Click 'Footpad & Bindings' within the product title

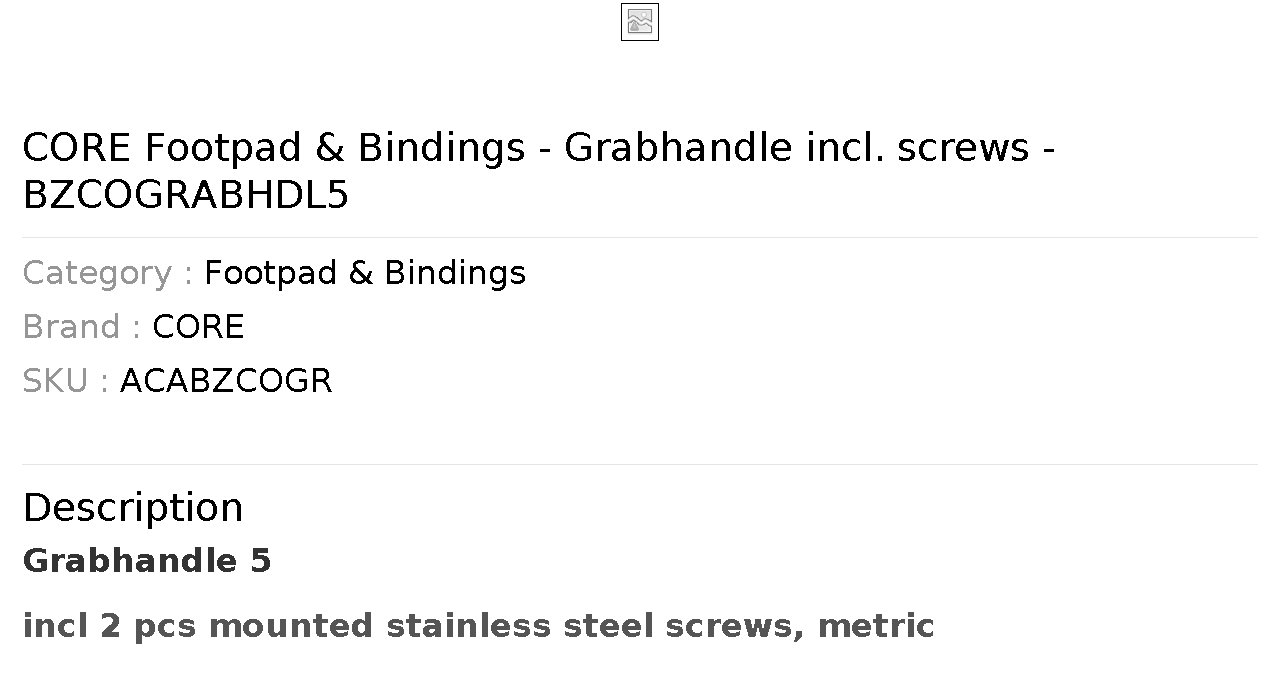point(335,148)
